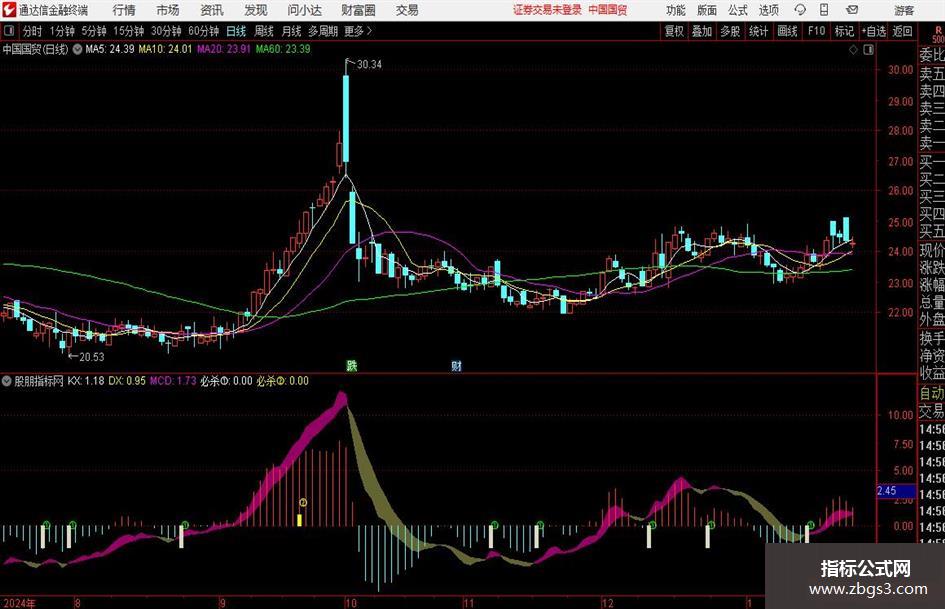This screenshot has height=609, width=945.
Task: Click the 游客 user label
Action: coord(903,10)
